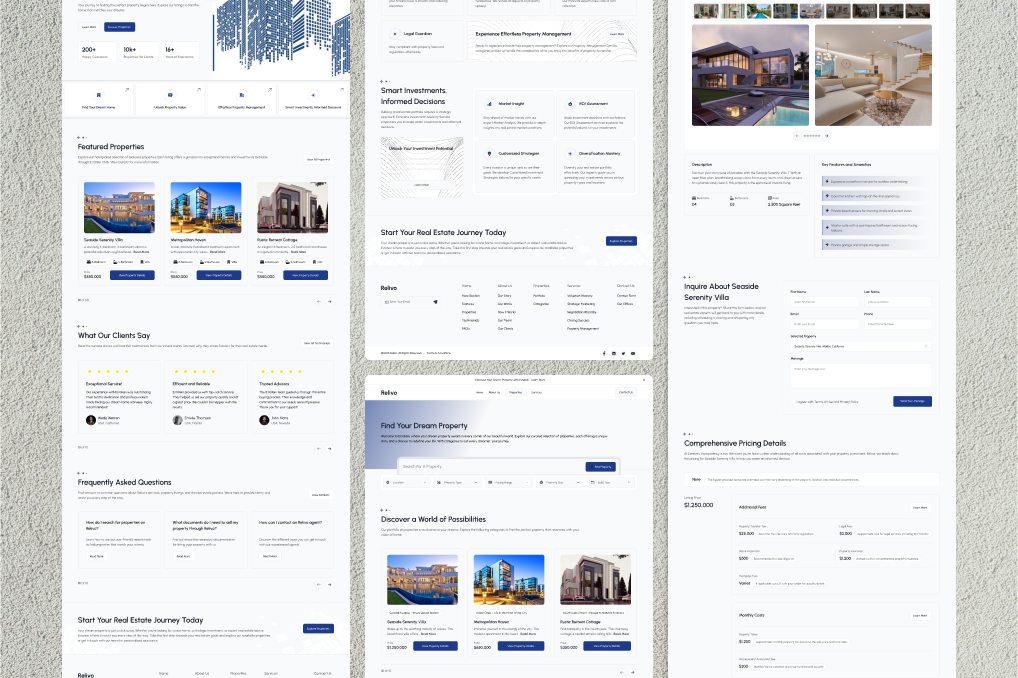1018x678 pixels.
Task: Click Send Your Message button
Action: 912,401
